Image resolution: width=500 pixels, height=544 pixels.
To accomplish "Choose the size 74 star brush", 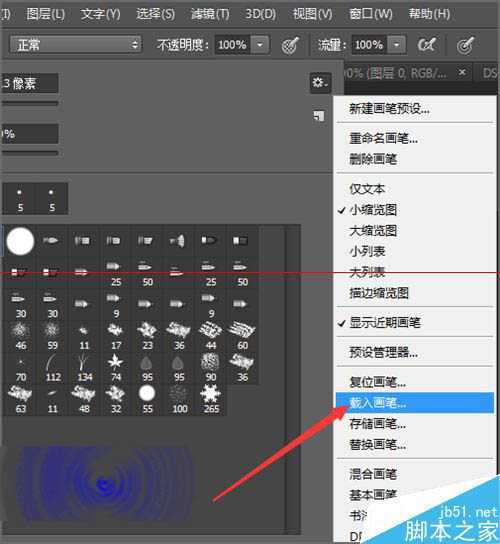I will pos(116,368).
